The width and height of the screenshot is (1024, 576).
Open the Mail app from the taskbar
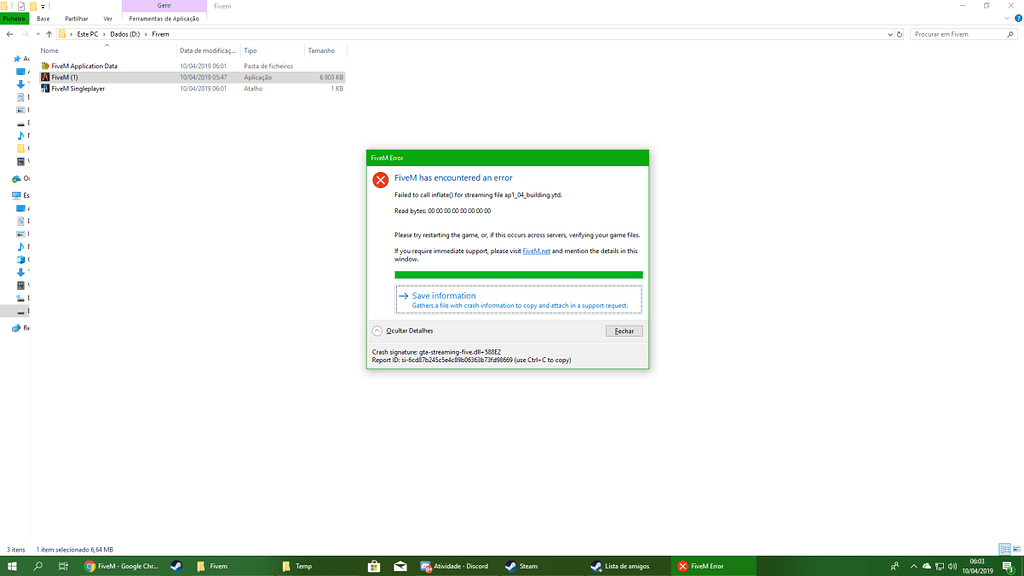point(400,565)
